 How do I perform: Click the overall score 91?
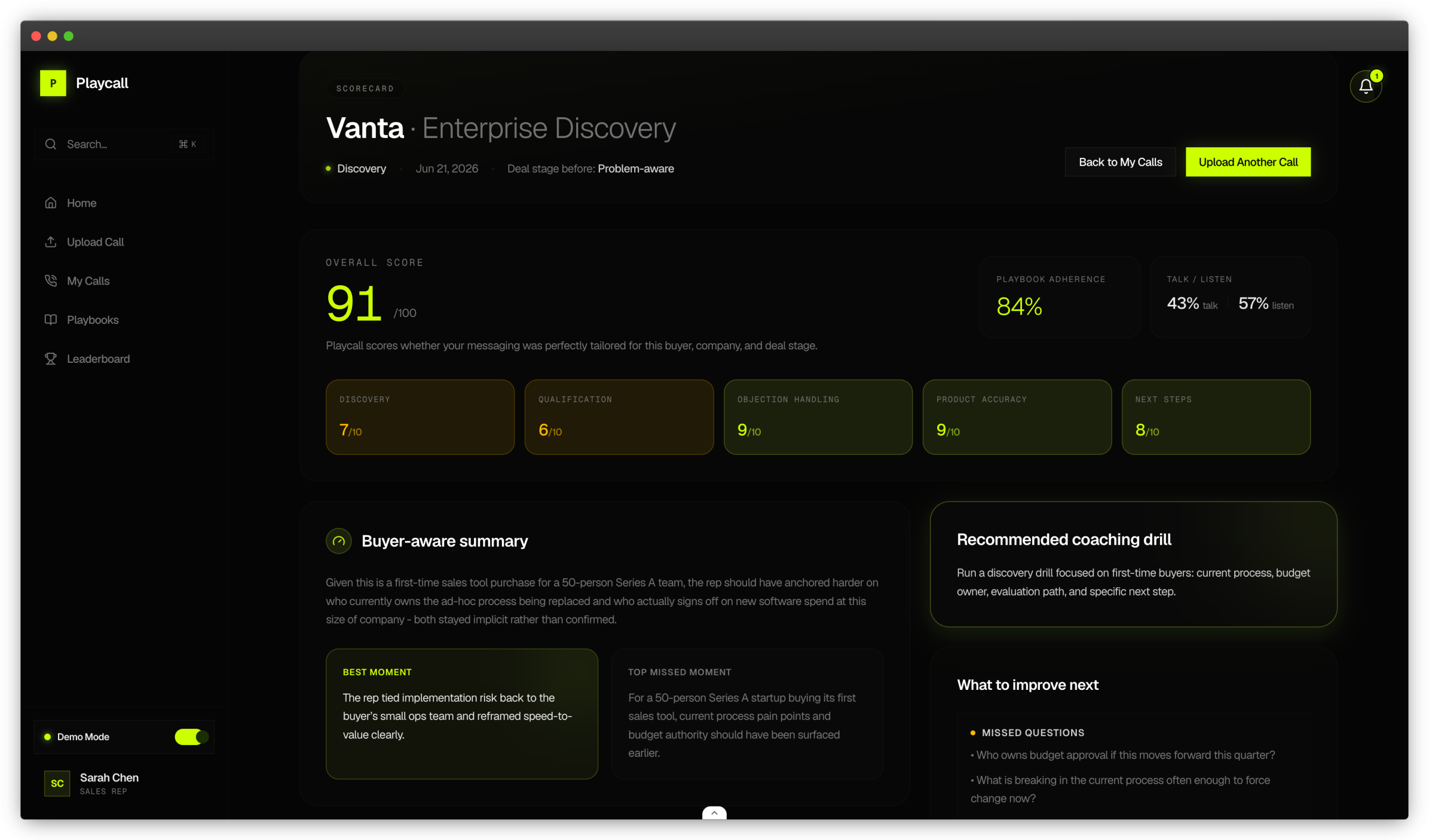coord(354,304)
